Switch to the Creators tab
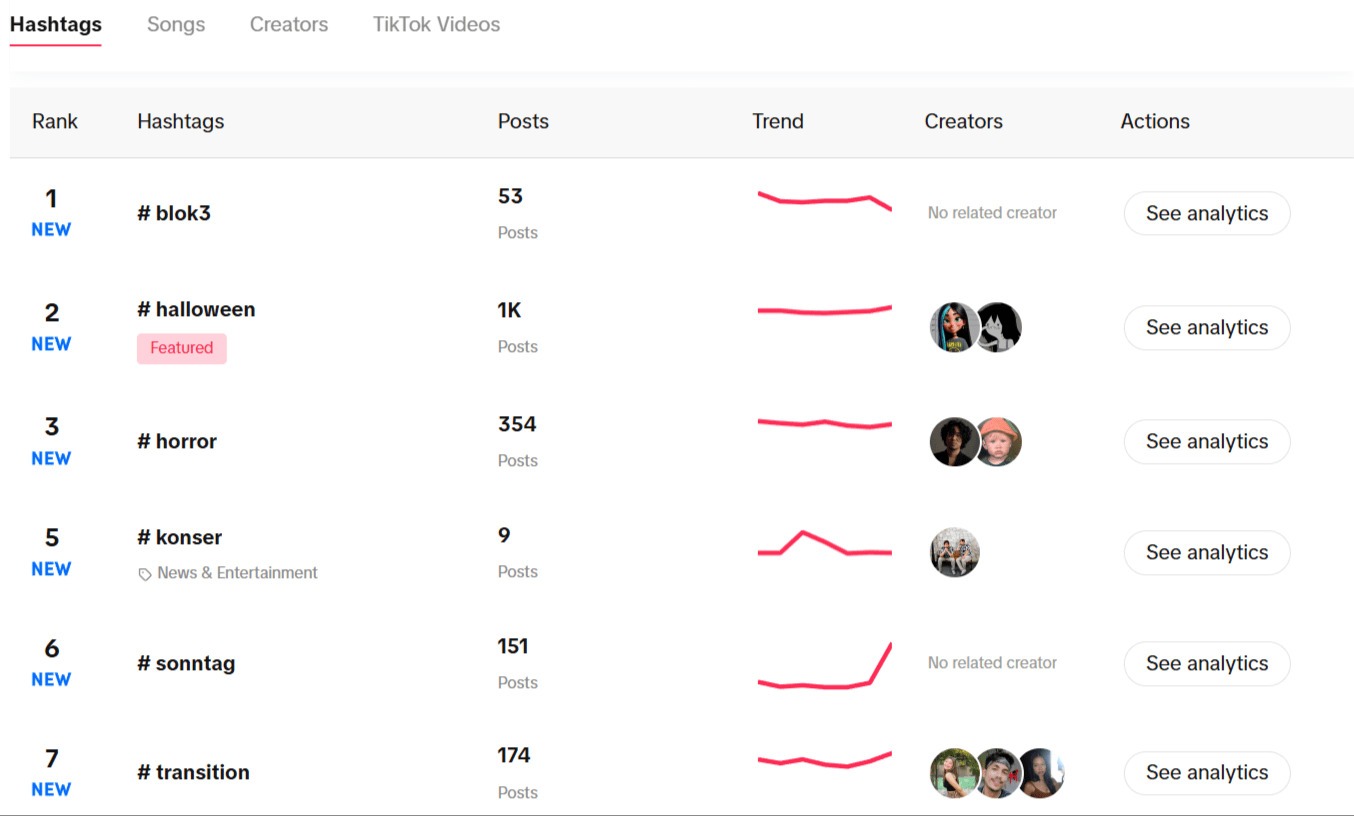The width and height of the screenshot is (1354, 816). pos(289,24)
